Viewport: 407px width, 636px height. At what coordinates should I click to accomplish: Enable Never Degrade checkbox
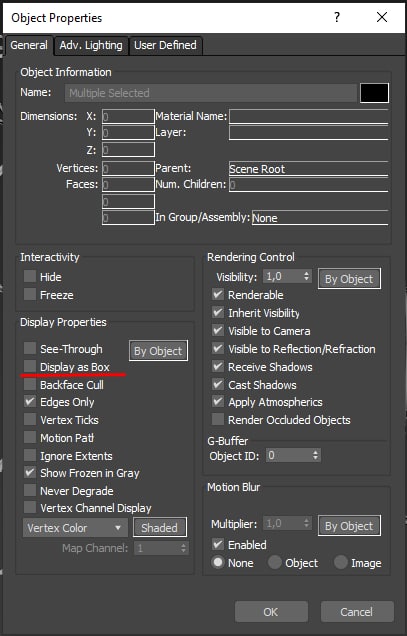coord(30,490)
